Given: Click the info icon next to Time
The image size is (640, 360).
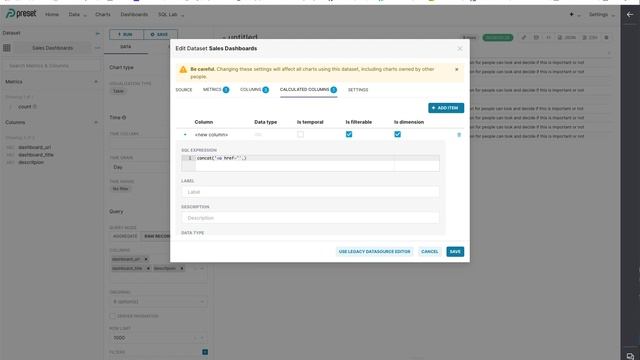Looking at the screenshot, I should click(124, 118).
